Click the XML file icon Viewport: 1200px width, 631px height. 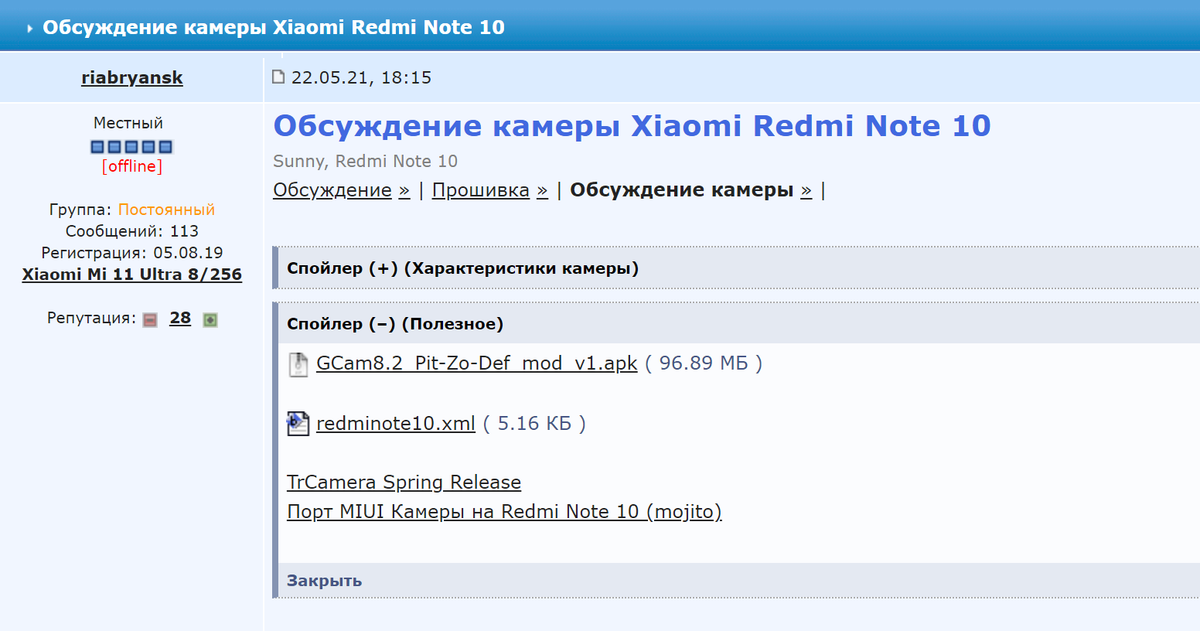pyautogui.click(x=298, y=424)
